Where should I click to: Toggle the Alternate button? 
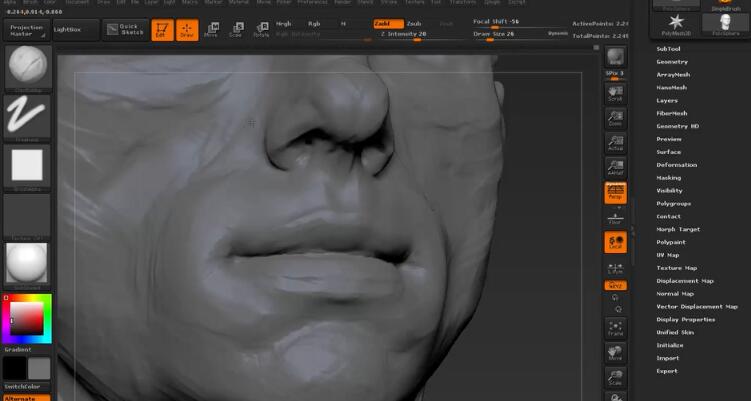[x=27, y=398]
